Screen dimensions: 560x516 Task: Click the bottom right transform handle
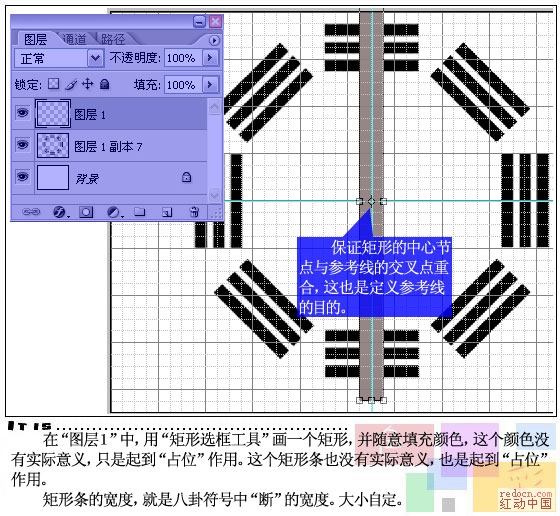383,400
